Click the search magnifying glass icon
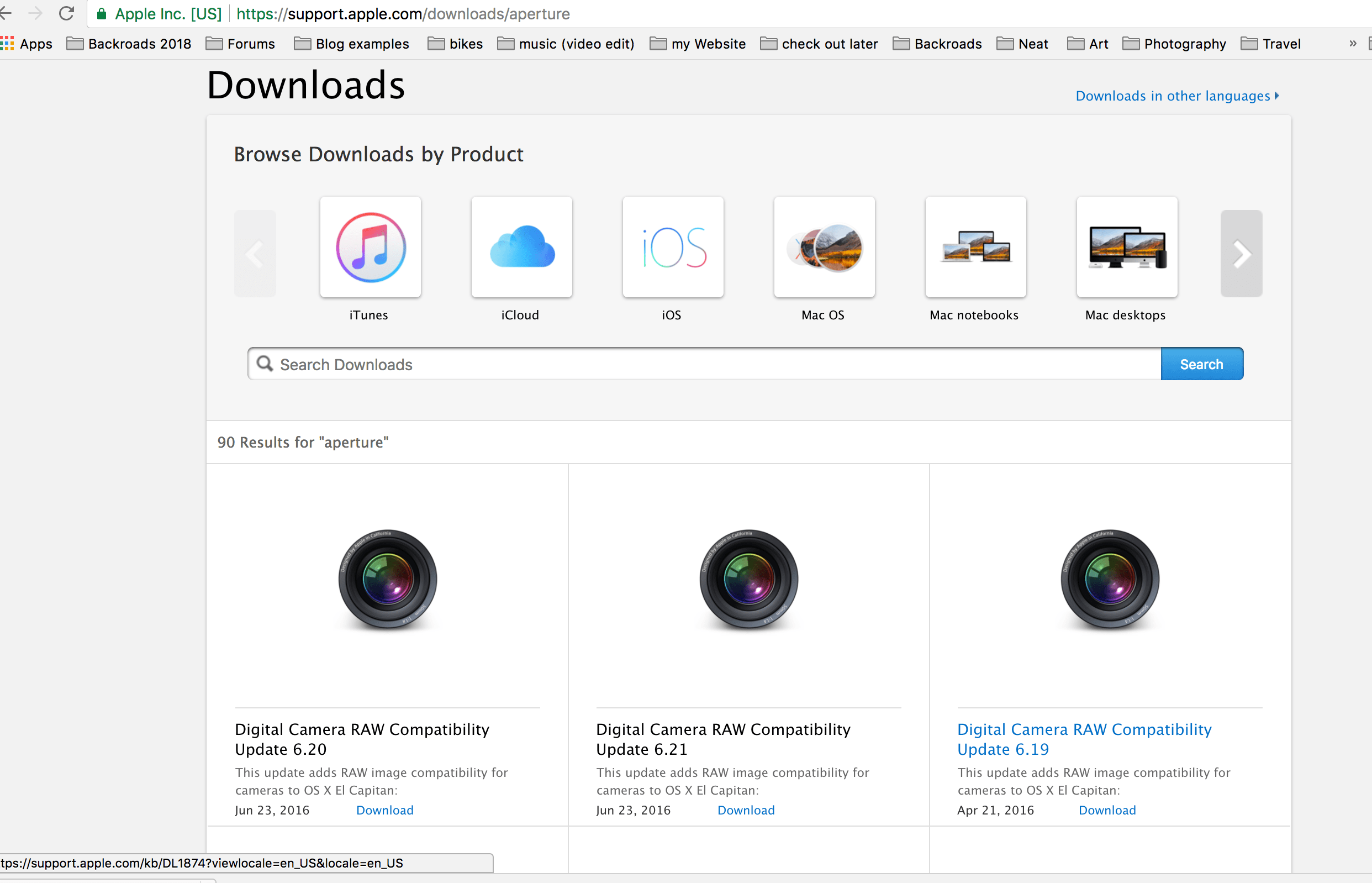This screenshot has width=1372, height=883. (265, 364)
